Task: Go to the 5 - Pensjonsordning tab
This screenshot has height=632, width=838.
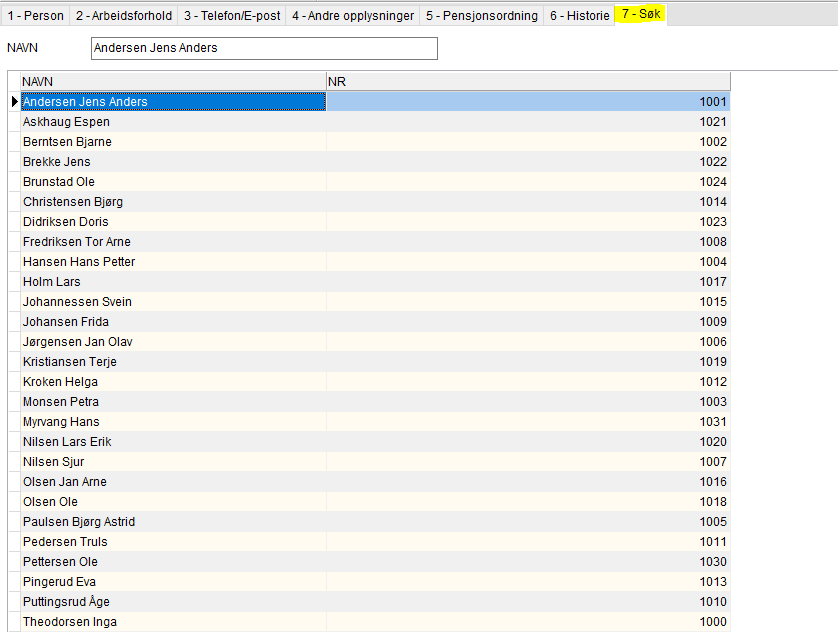Action: pyautogui.click(x=482, y=15)
